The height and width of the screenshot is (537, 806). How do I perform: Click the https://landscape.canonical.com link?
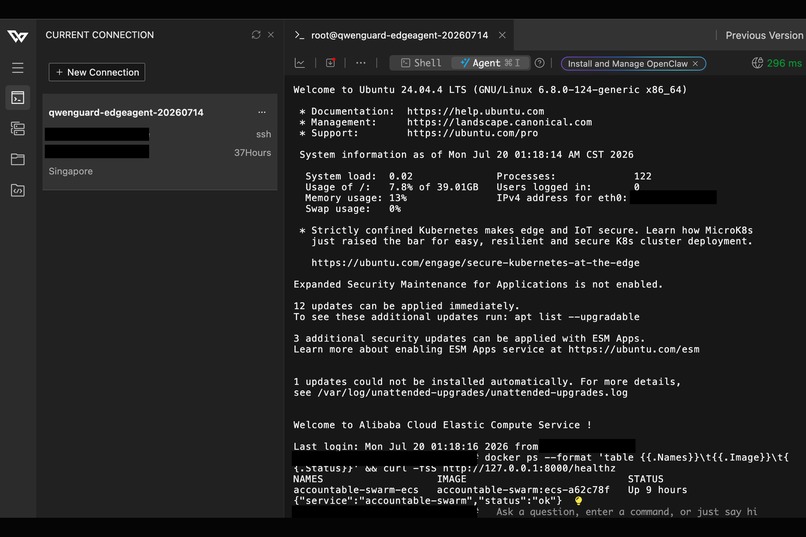(500, 122)
